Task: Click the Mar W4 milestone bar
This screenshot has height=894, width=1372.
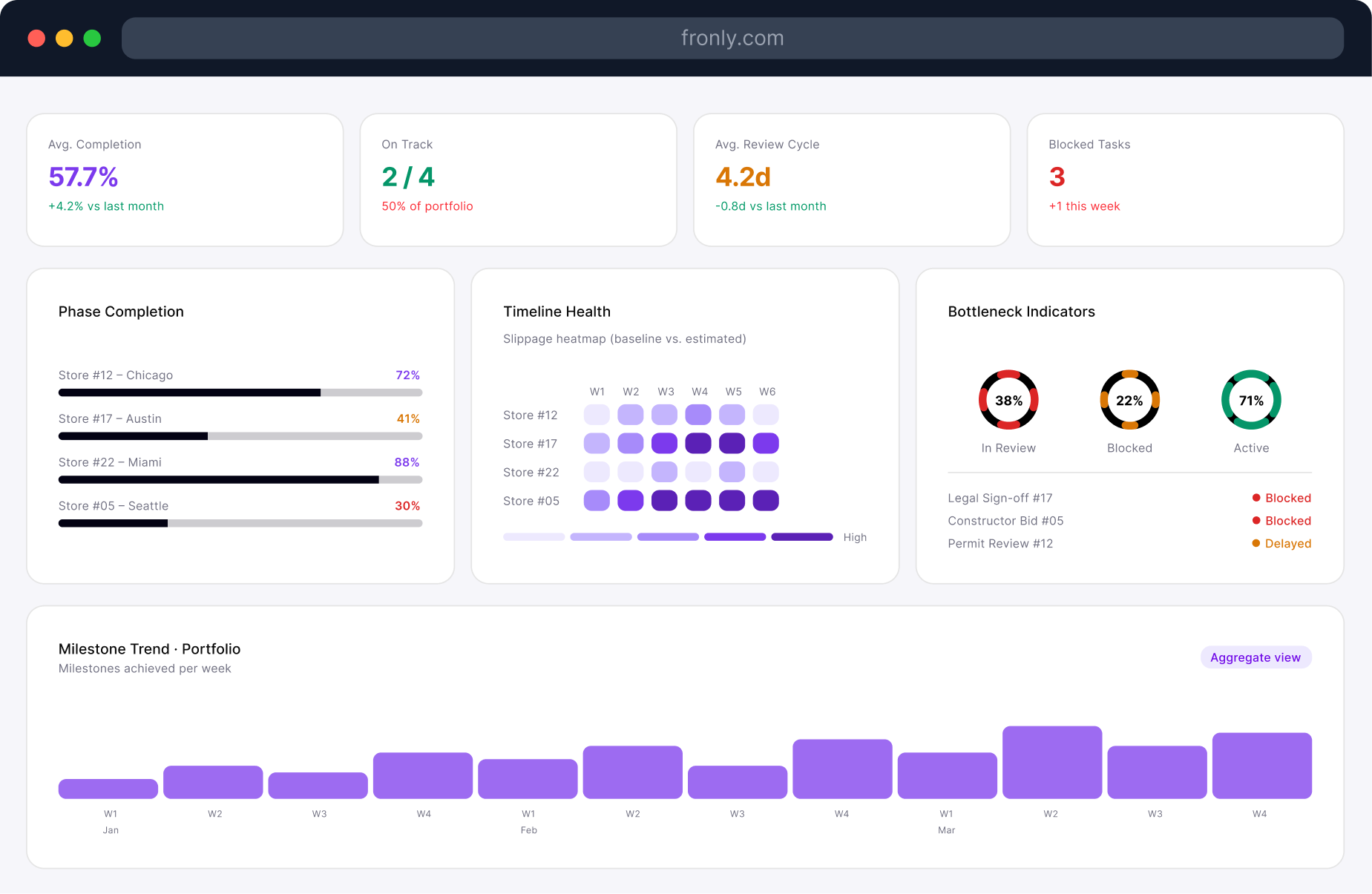Action: [1262, 766]
